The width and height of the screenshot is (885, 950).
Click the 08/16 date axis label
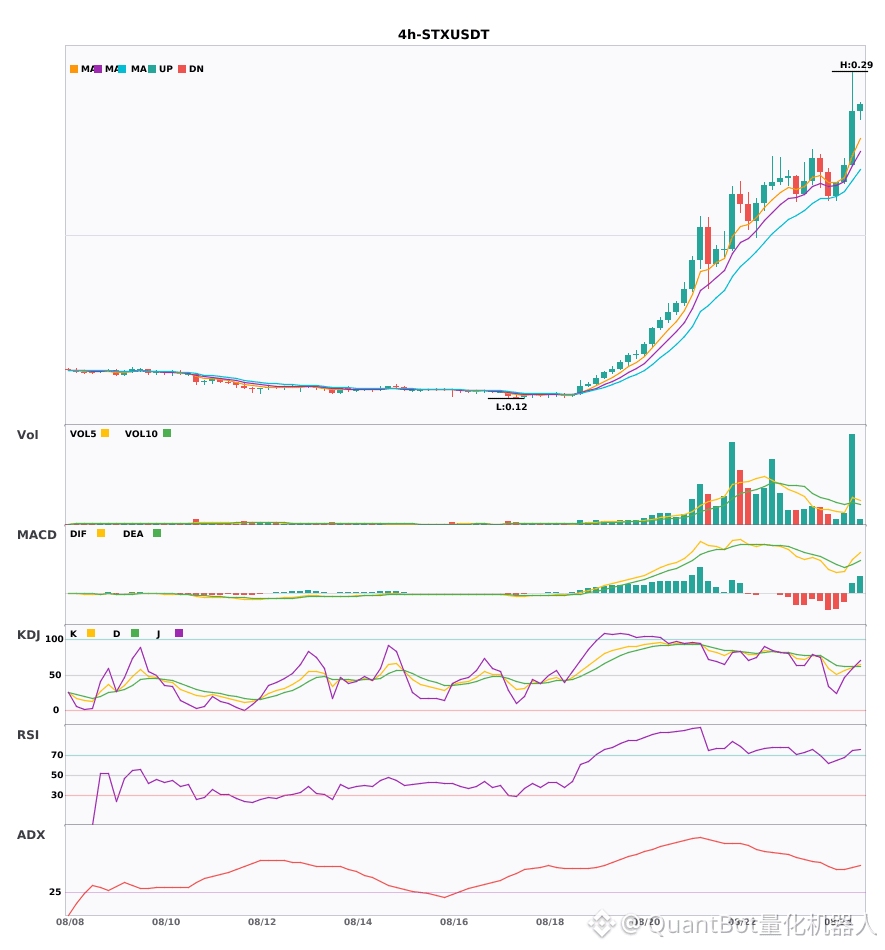point(454,922)
